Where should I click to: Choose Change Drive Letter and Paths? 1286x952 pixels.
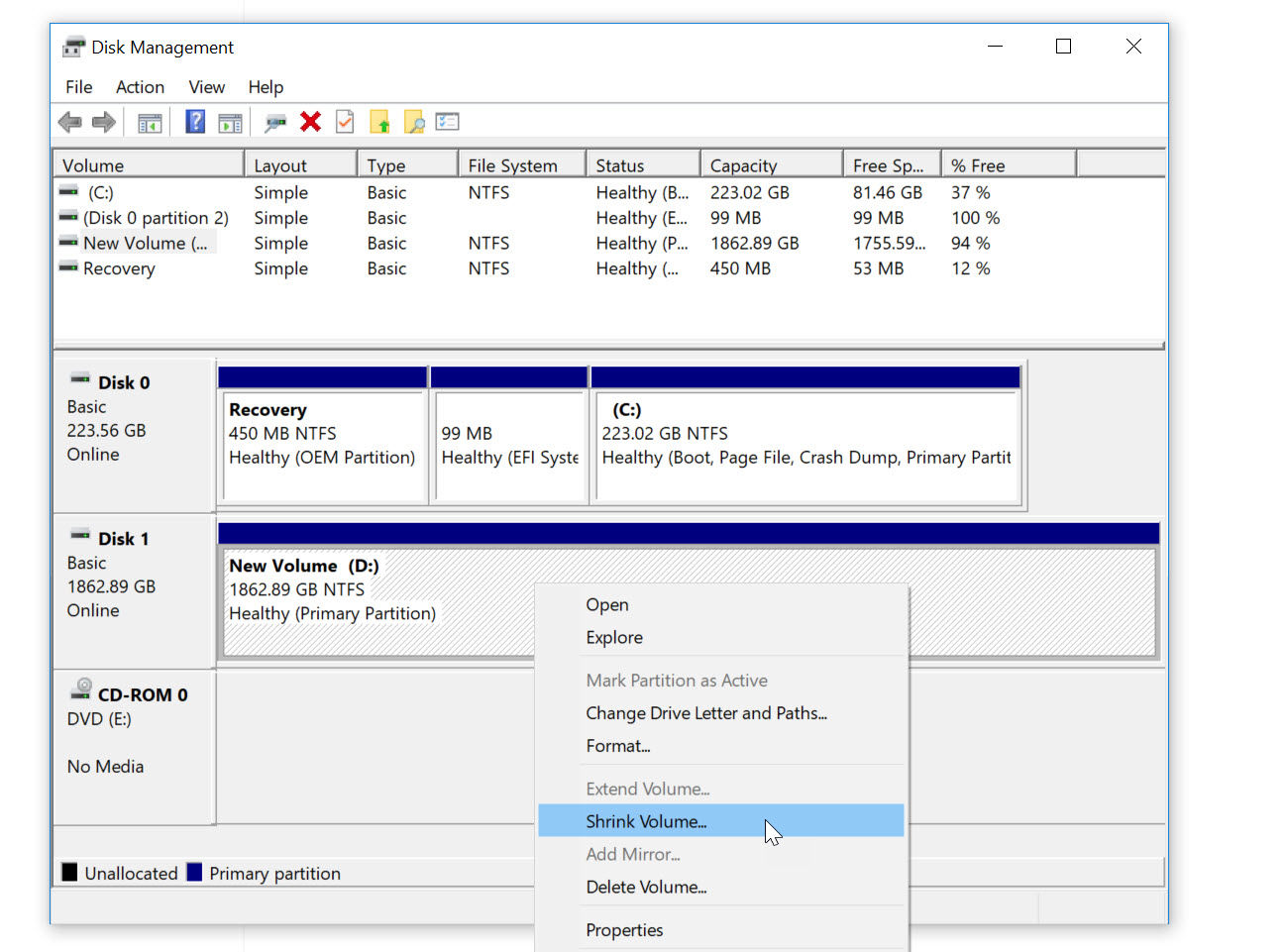[x=706, y=713]
